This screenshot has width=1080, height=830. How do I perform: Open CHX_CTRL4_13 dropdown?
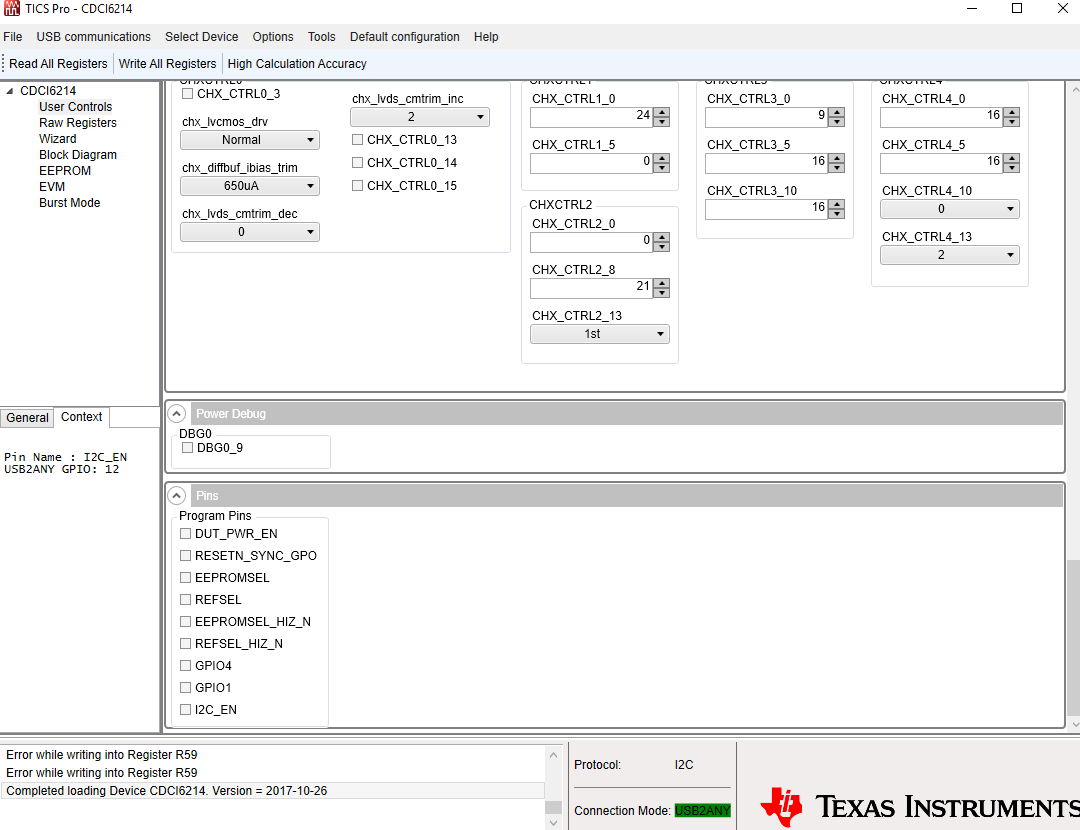950,255
